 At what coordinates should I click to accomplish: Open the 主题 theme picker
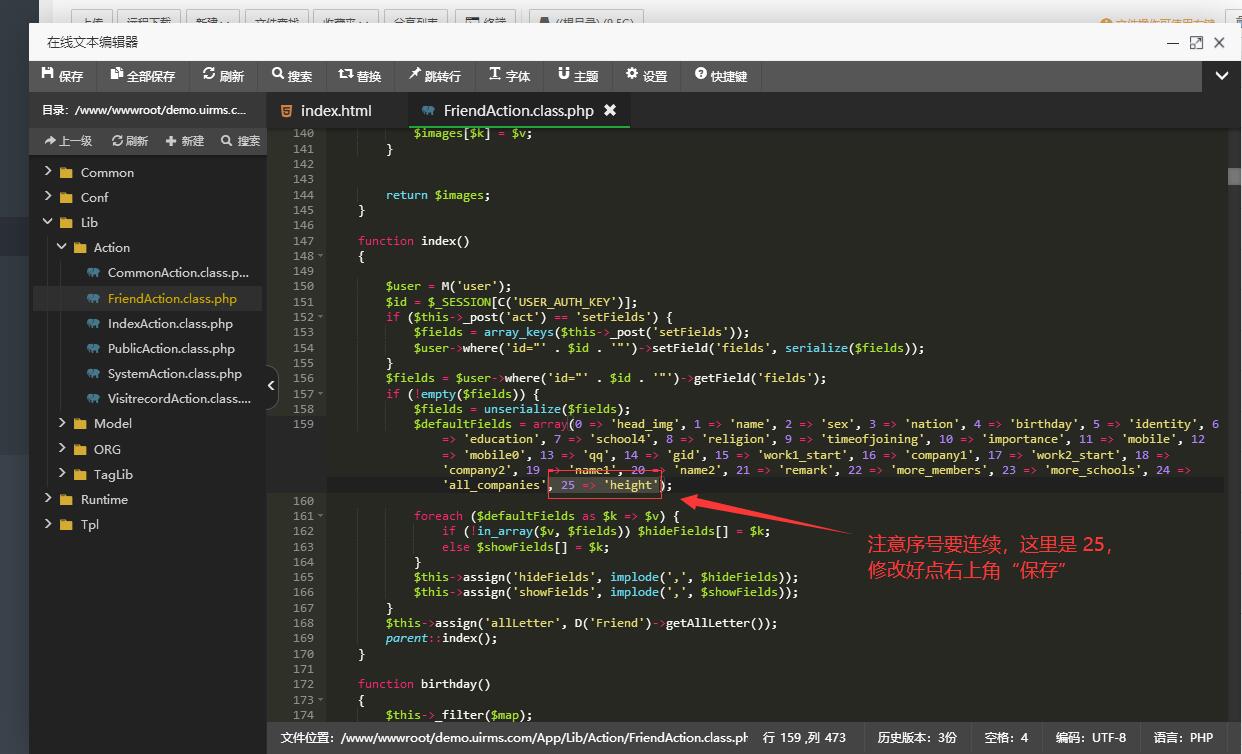(x=578, y=76)
